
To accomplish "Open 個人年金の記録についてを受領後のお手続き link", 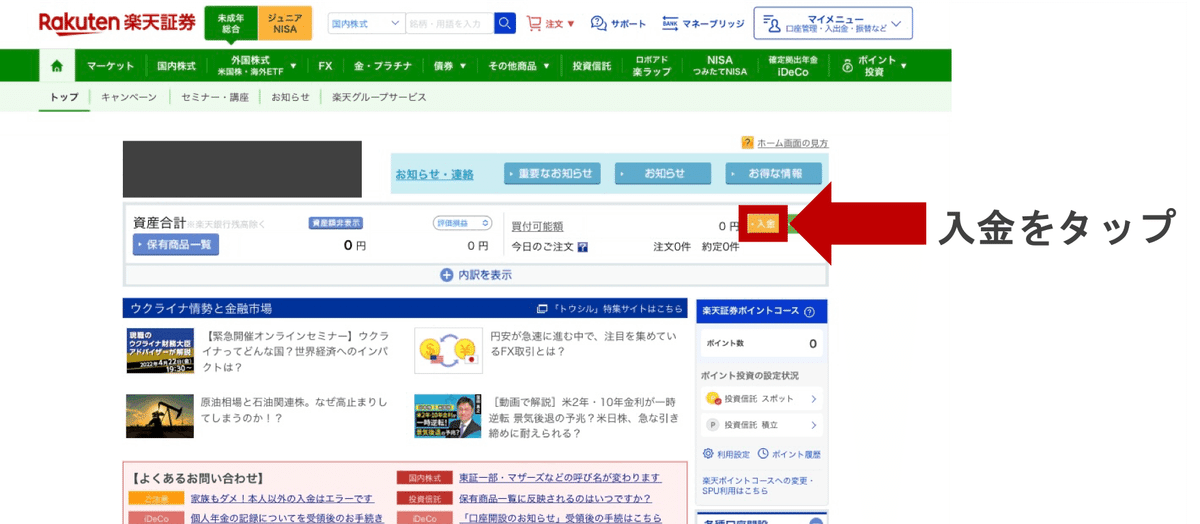I will click(287, 519).
